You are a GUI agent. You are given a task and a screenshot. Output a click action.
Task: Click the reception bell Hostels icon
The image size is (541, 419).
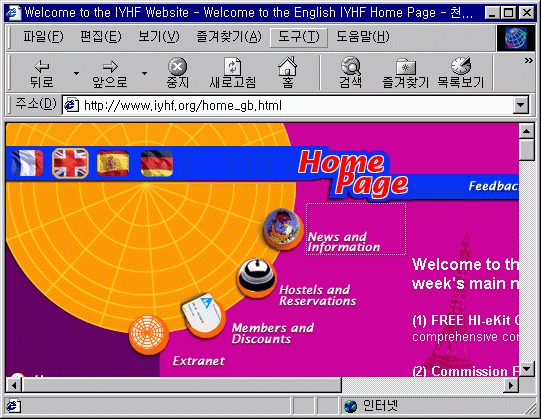(x=257, y=278)
